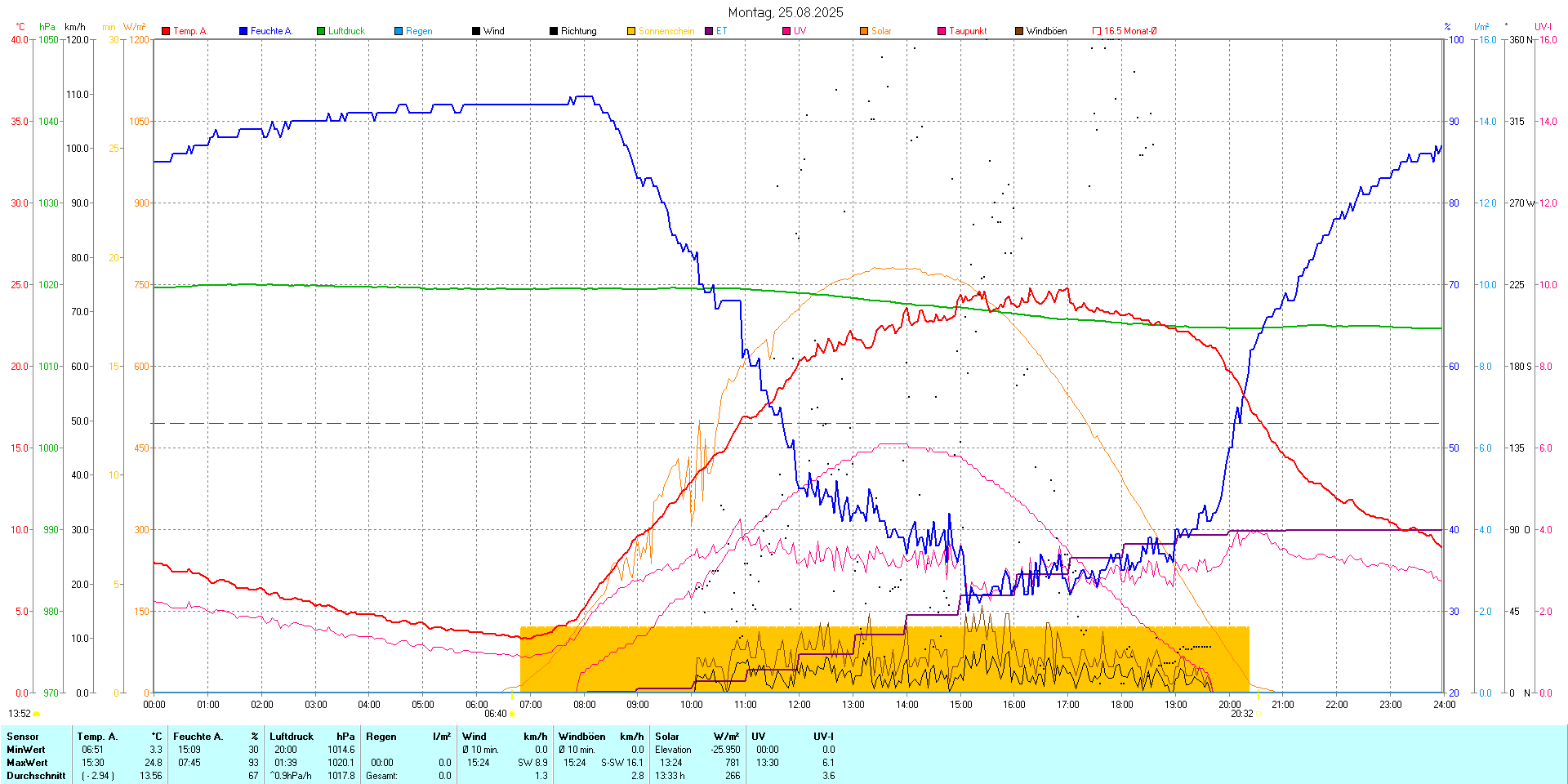The height and width of the screenshot is (784, 1568).
Task: Click the red Temp. A. legend square
Action: tap(166, 31)
